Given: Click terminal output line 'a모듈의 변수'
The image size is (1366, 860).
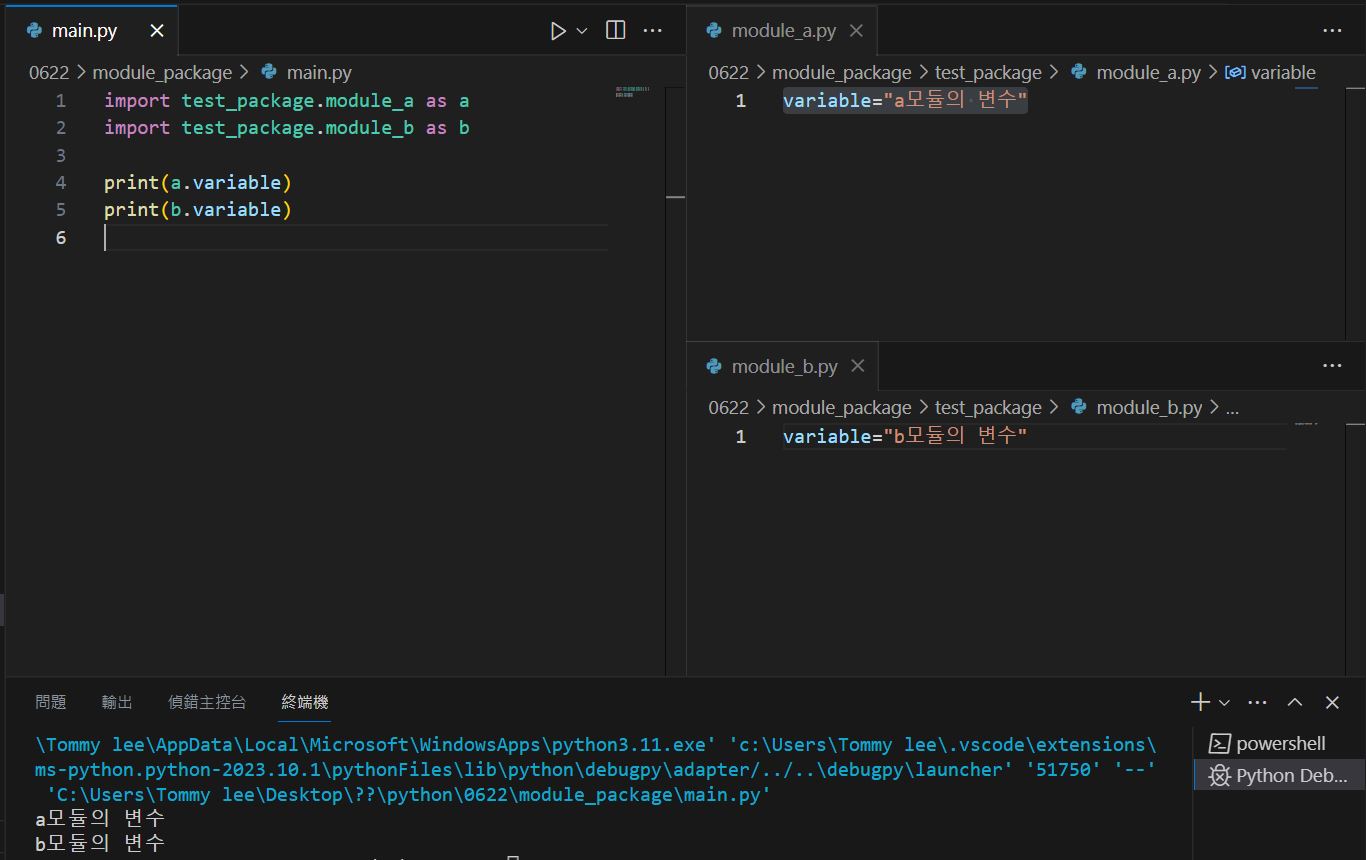Looking at the screenshot, I should tap(100, 819).
